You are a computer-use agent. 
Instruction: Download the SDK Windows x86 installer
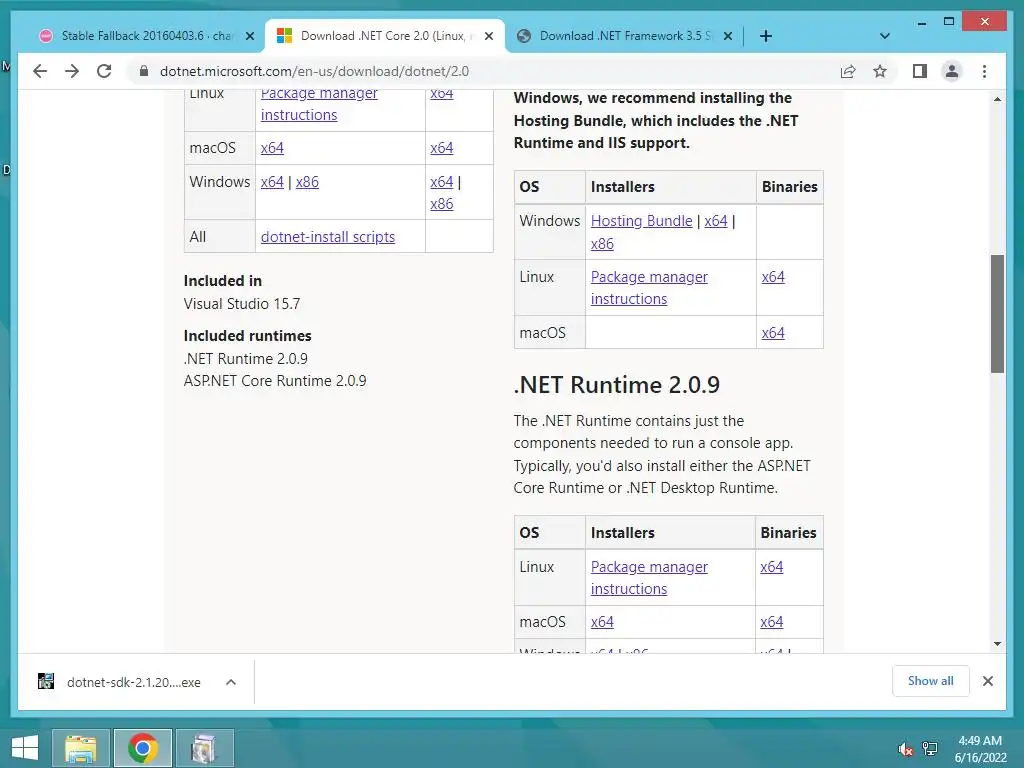click(307, 182)
